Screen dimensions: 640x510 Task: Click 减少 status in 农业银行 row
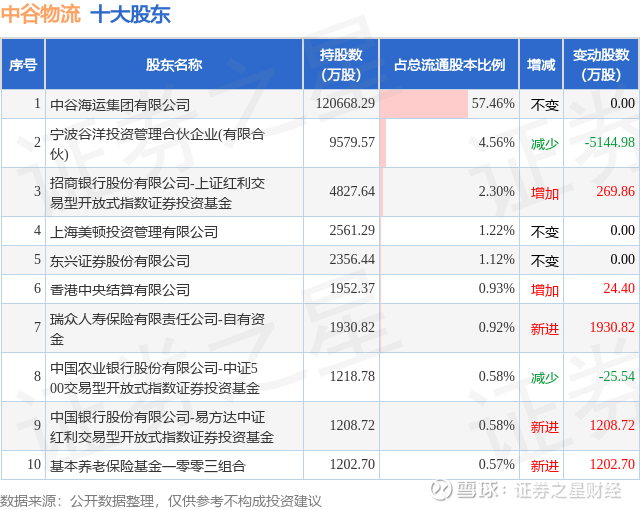[x=544, y=378]
